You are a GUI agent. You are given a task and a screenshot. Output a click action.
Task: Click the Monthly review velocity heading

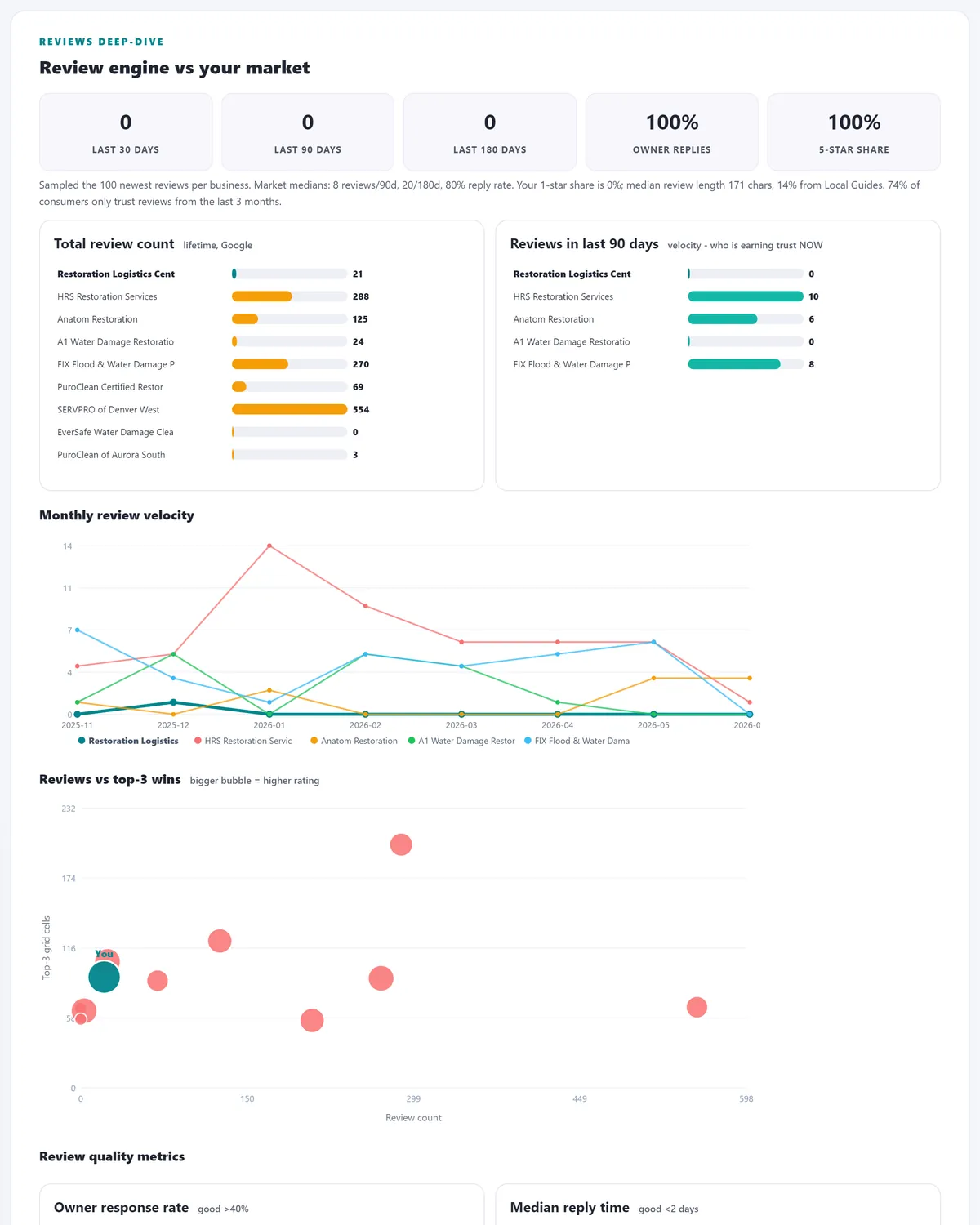(117, 515)
